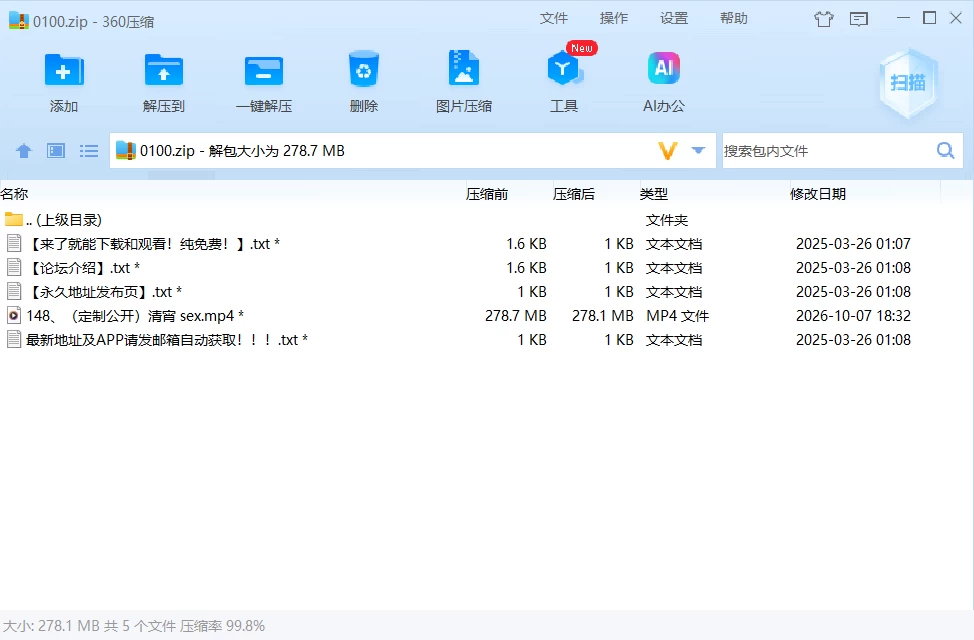Switch to list view icon
The image size is (974, 640).
pos(89,150)
